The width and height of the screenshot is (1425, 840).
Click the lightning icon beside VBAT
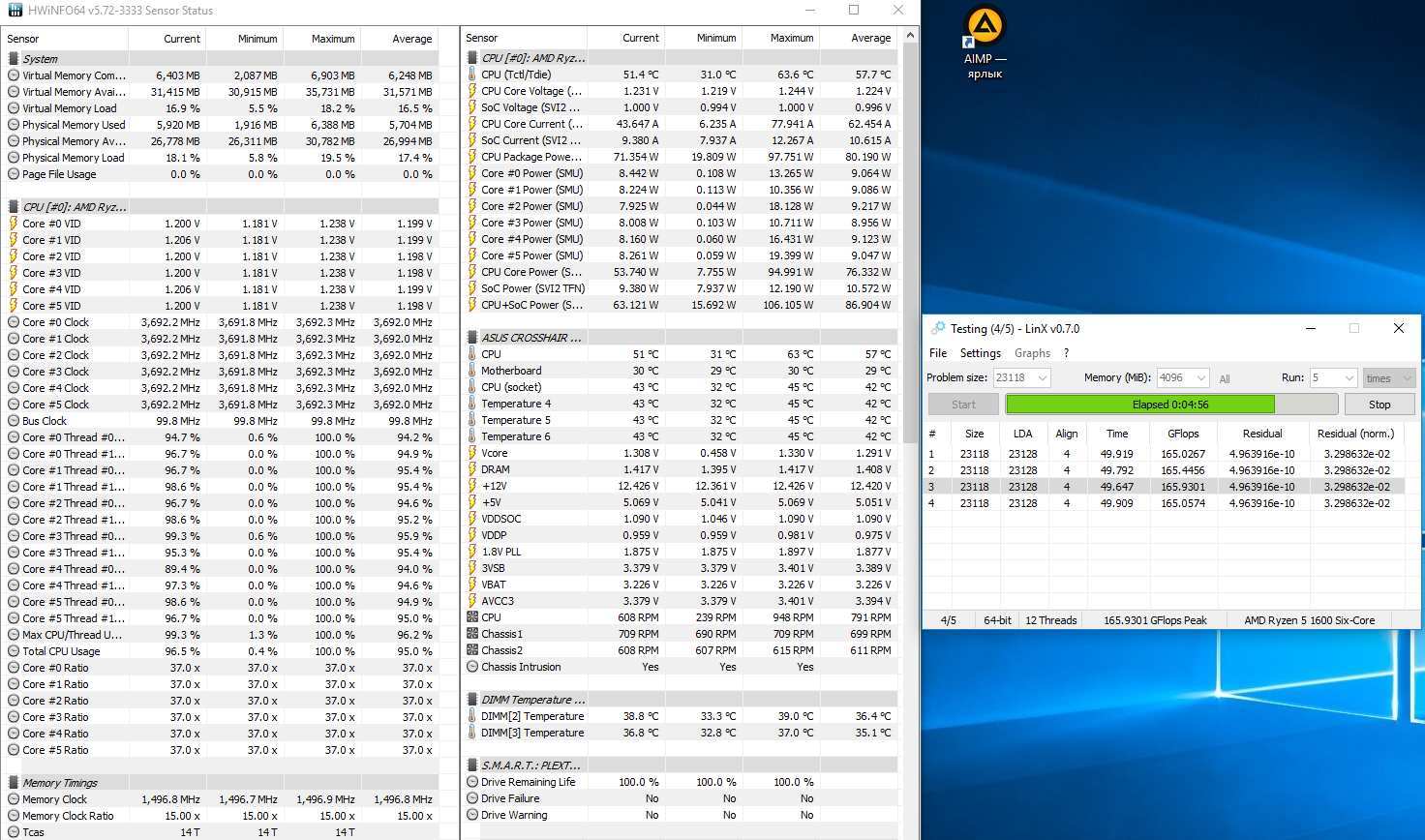(472, 585)
